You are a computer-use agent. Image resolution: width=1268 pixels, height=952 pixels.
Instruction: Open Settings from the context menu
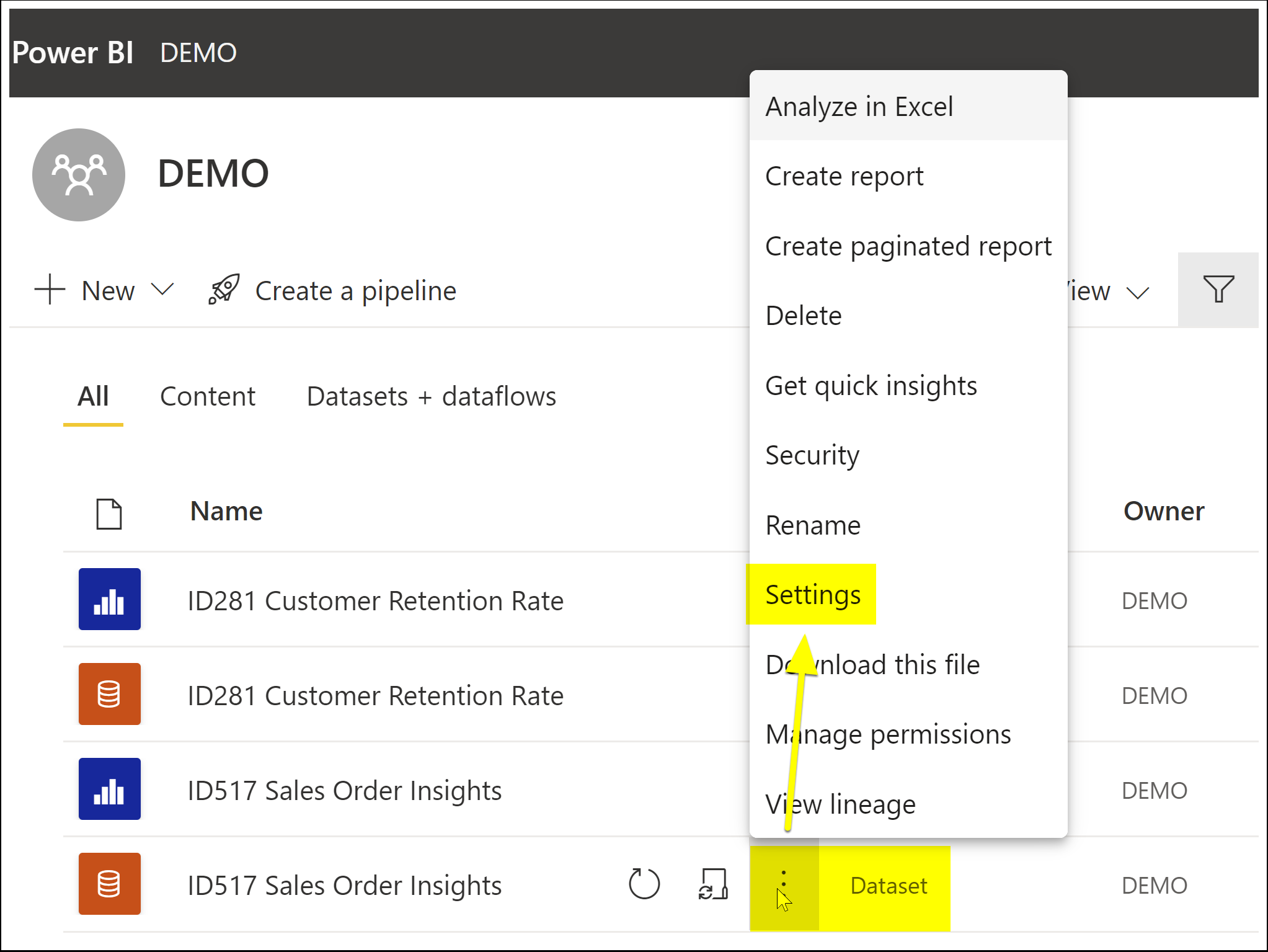click(x=908, y=595)
